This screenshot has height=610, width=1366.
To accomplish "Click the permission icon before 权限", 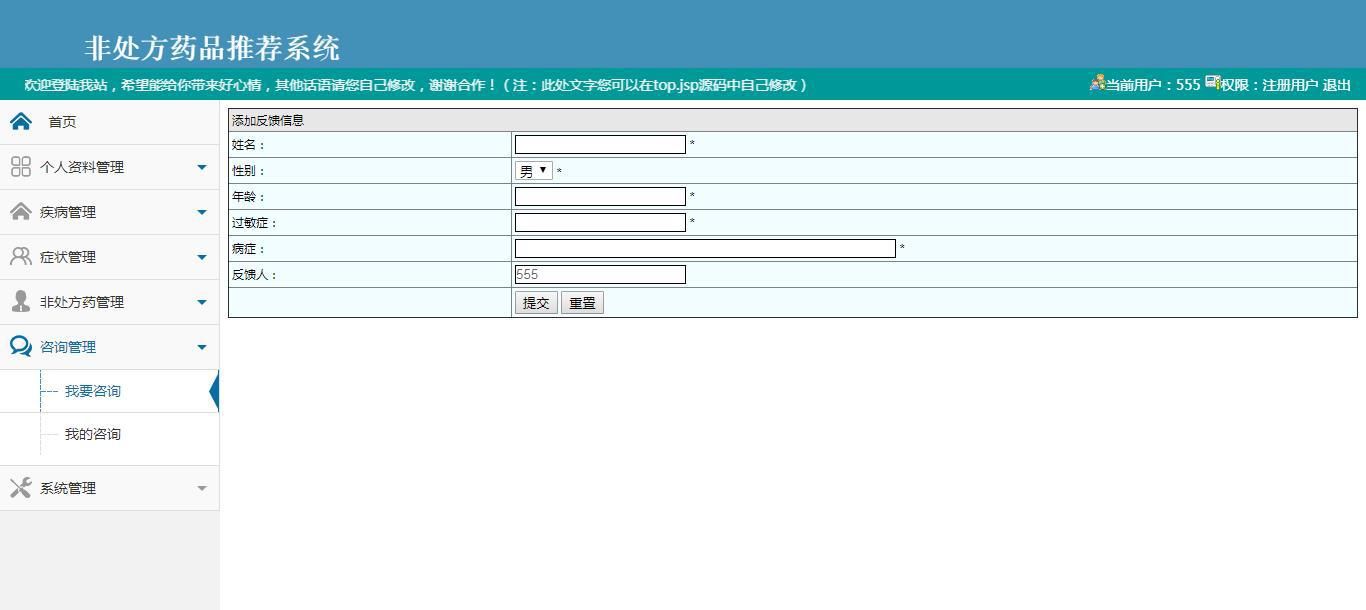I will click(x=1212, y=82).
